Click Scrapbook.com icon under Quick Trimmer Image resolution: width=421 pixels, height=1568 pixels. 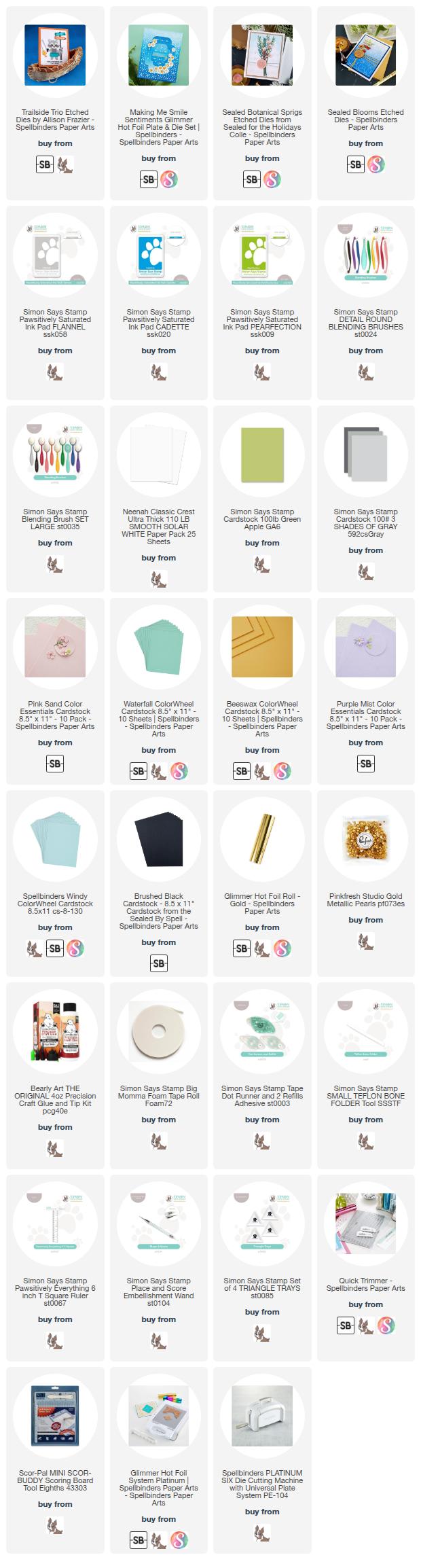[x=386, y=1325]
